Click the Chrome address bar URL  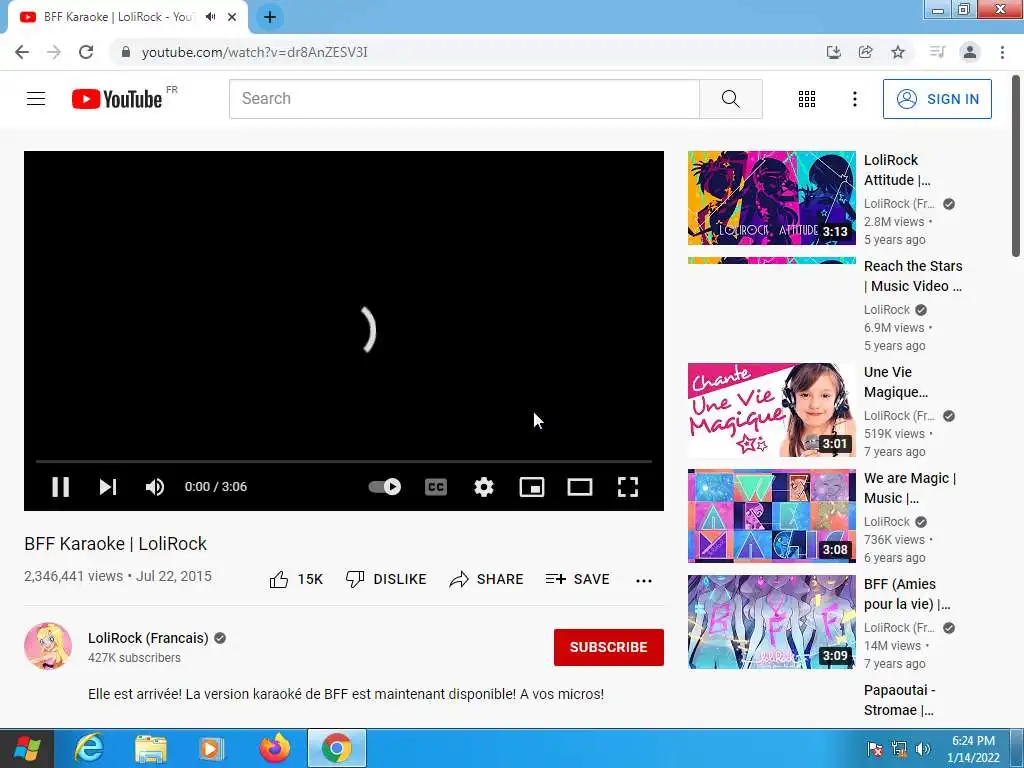pos(255,52)
